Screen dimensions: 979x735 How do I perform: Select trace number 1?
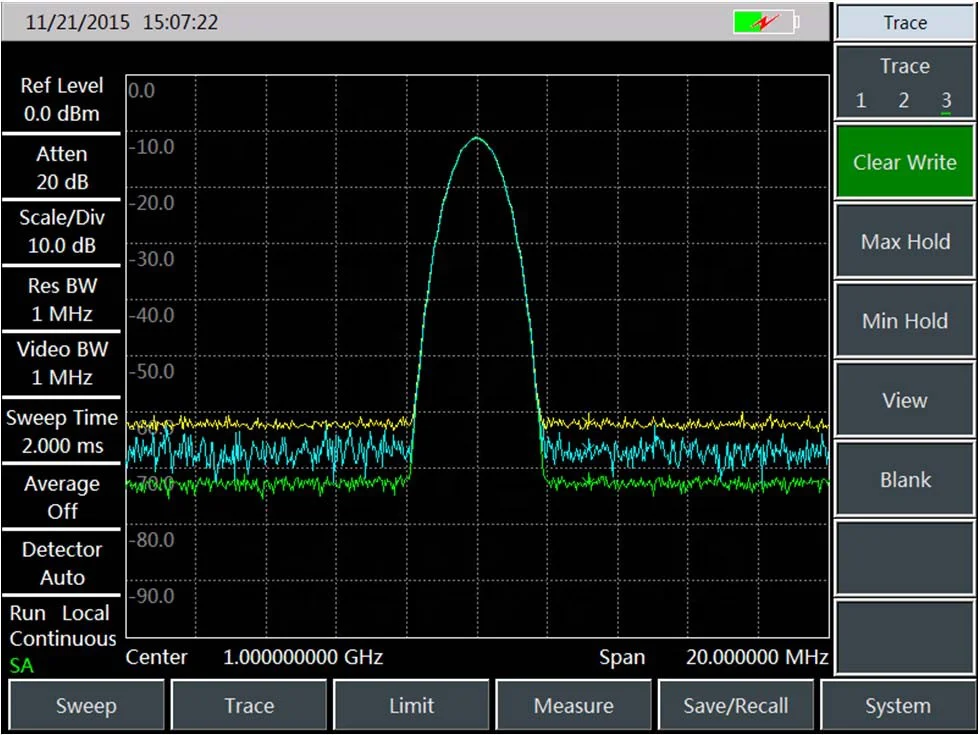point(861,100)
